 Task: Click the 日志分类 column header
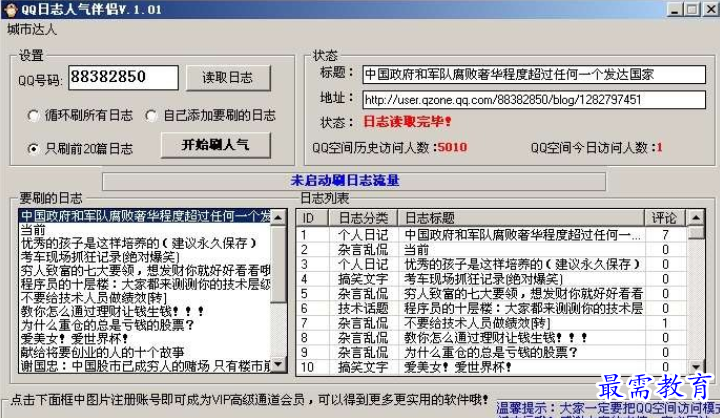tap(363, 218)
